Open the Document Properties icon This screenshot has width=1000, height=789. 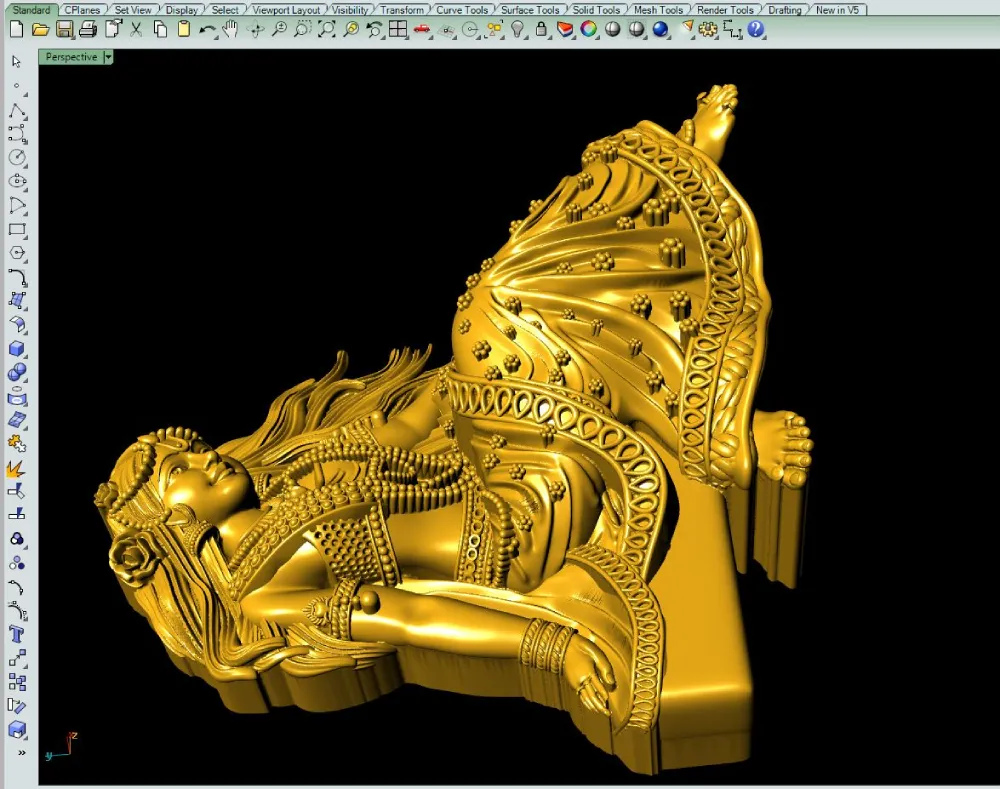pyautogui.click(x=113, y=29)
